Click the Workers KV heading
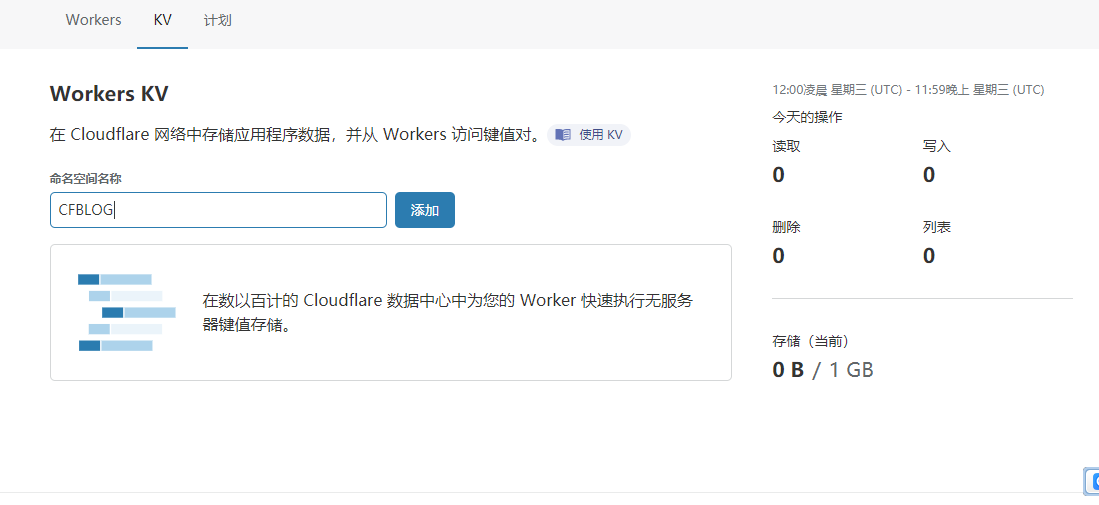The image size is (1099, 505). point(109,94)
